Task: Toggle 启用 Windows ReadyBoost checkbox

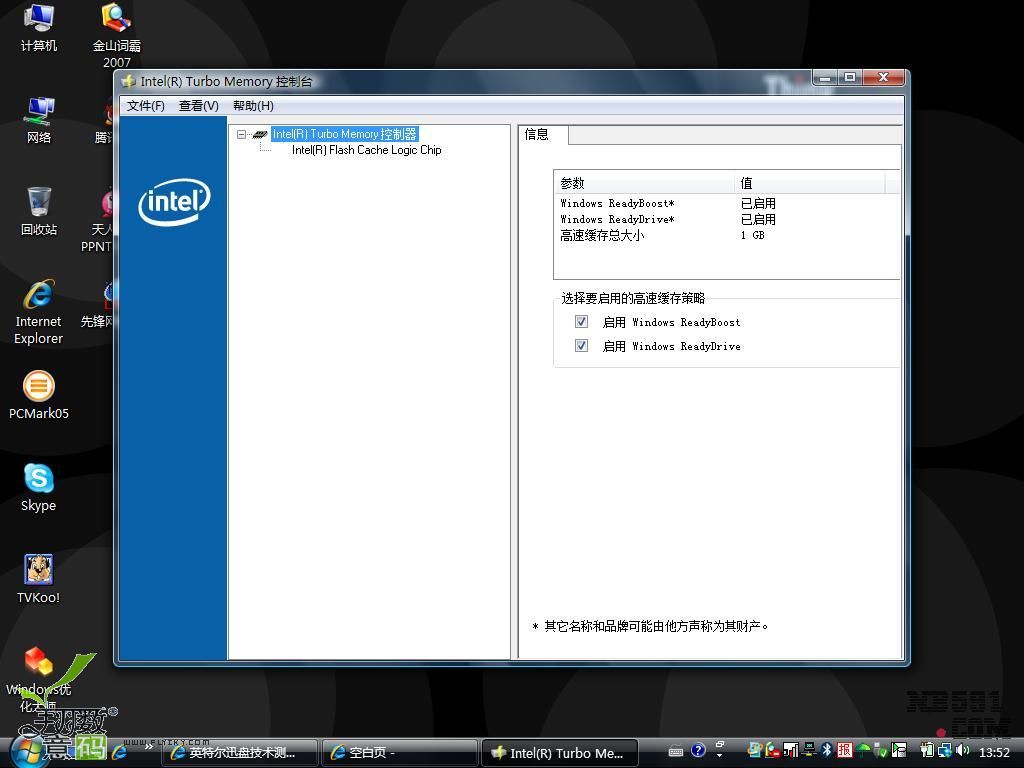Action: click(x=581, y=322)
